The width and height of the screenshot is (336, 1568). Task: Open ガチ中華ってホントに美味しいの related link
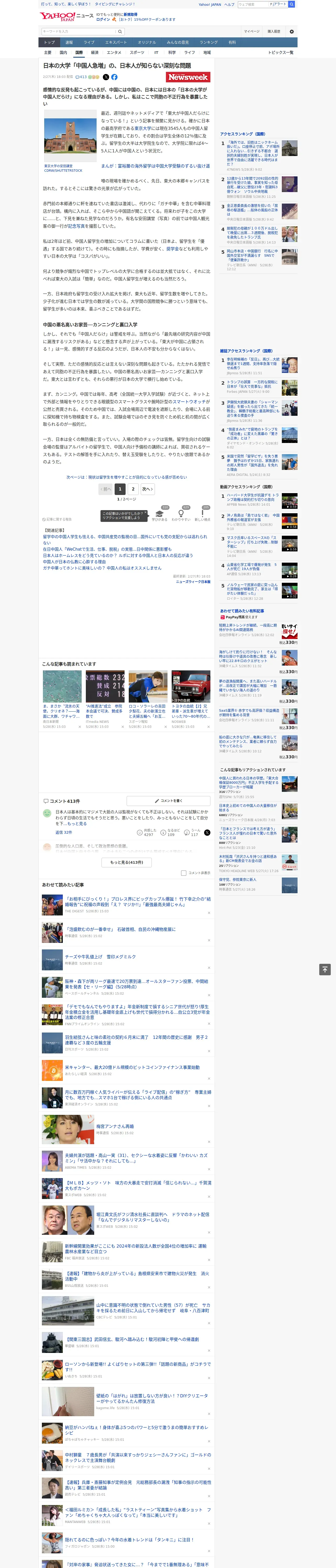point(102,567)
